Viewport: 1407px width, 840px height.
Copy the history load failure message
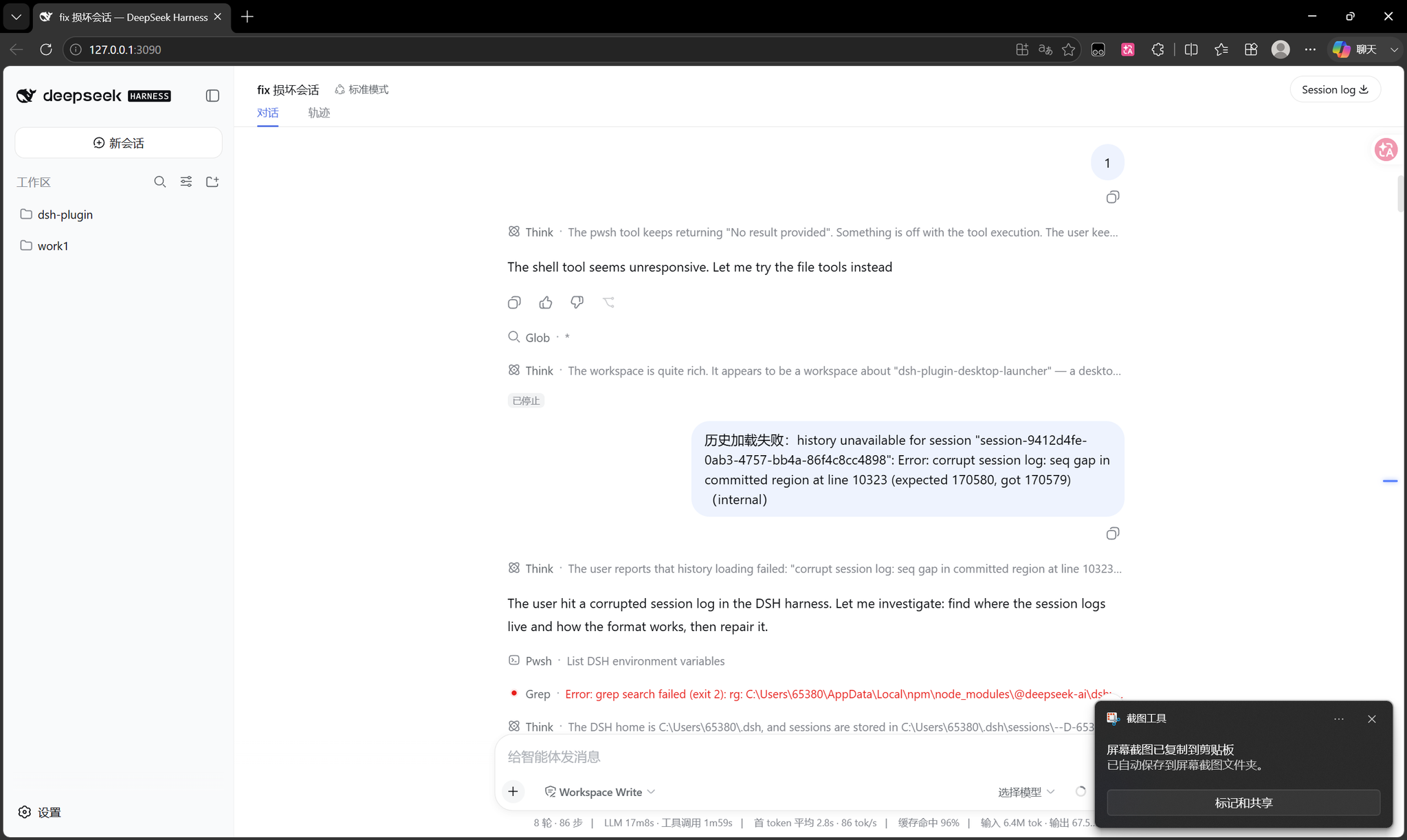coord(1113,533)
